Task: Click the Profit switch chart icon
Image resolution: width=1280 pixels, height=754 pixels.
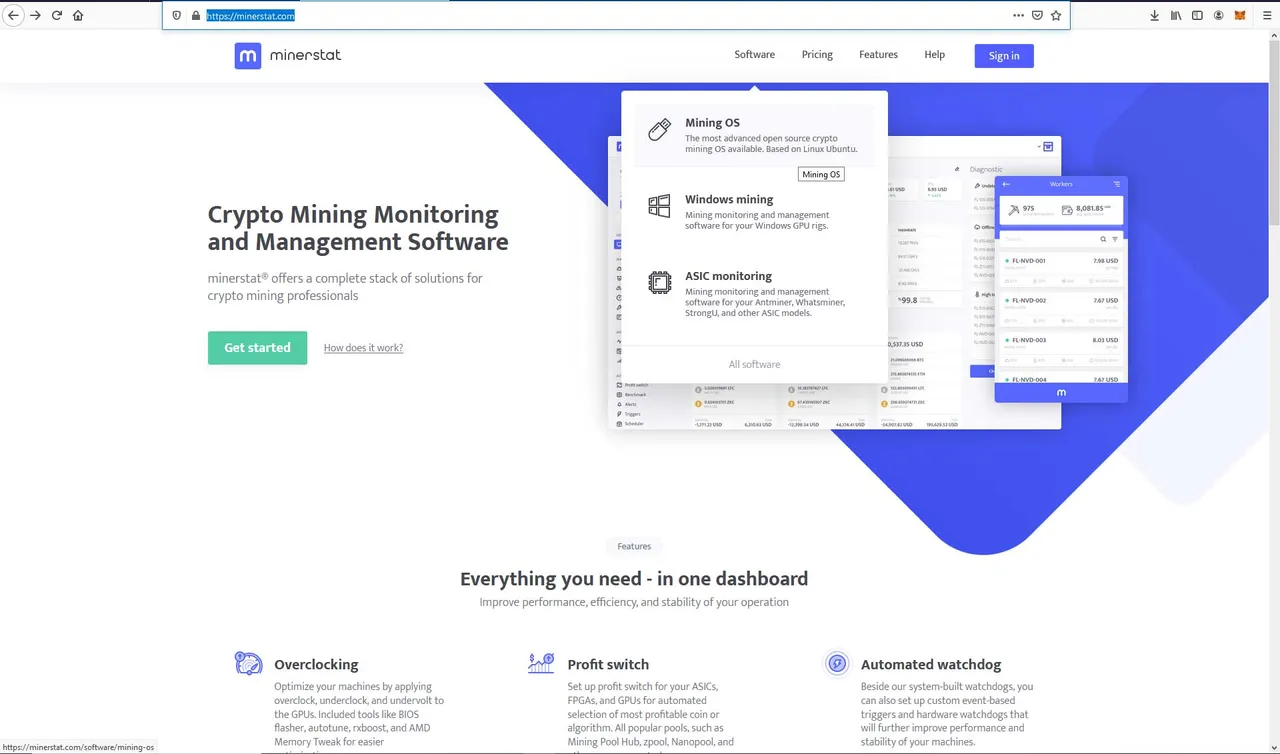Action: [541, 663]
